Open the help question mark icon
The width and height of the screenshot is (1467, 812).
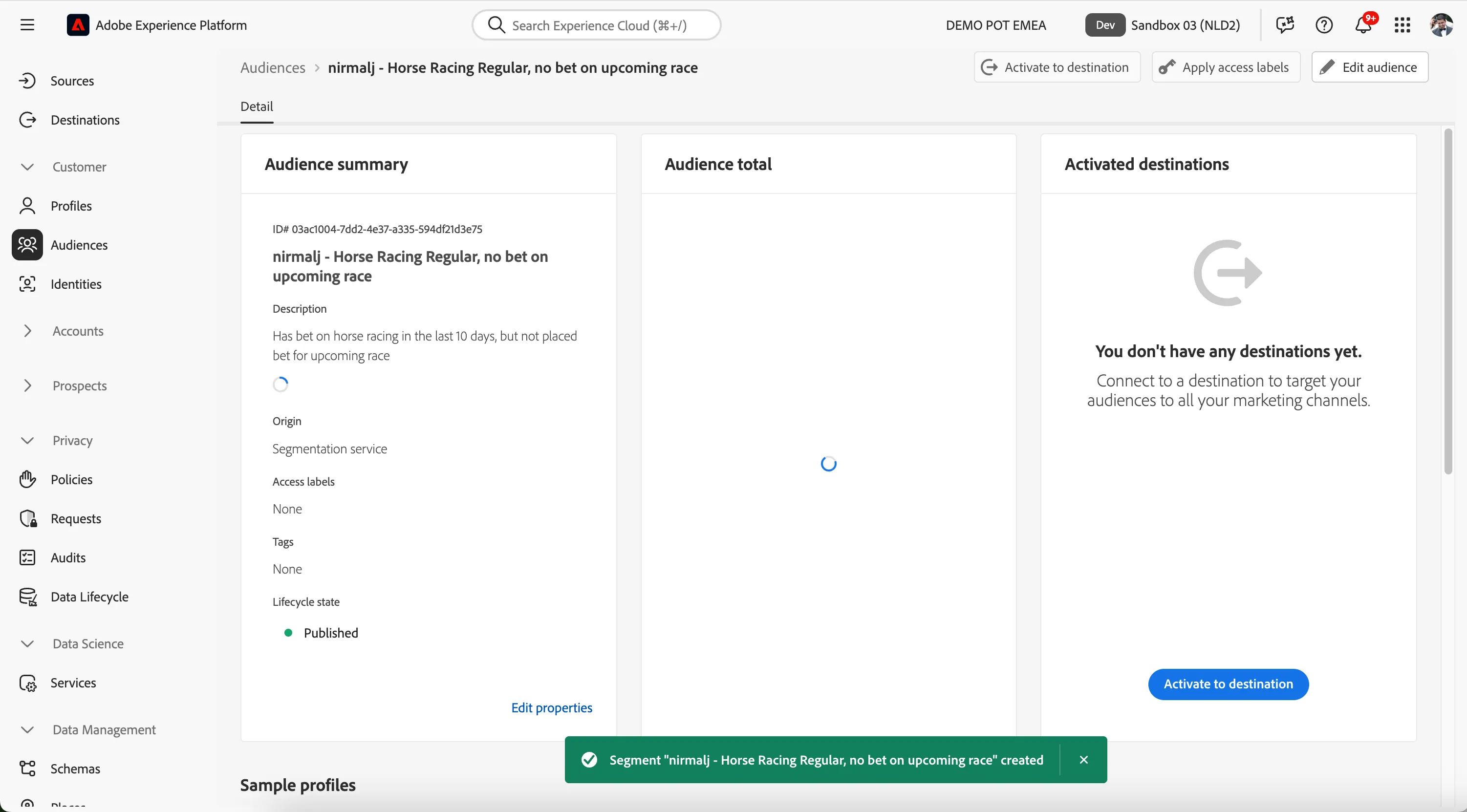pyautogui.click(x=1324, y=25)
